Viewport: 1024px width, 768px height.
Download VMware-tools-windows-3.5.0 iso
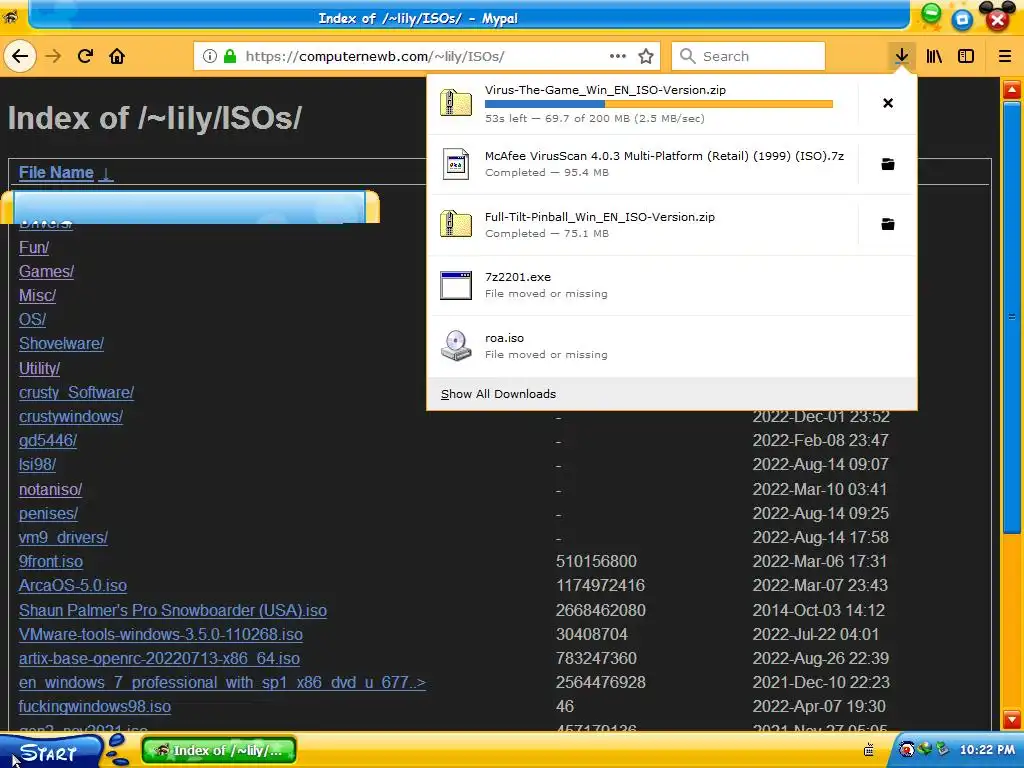point(161,634)
